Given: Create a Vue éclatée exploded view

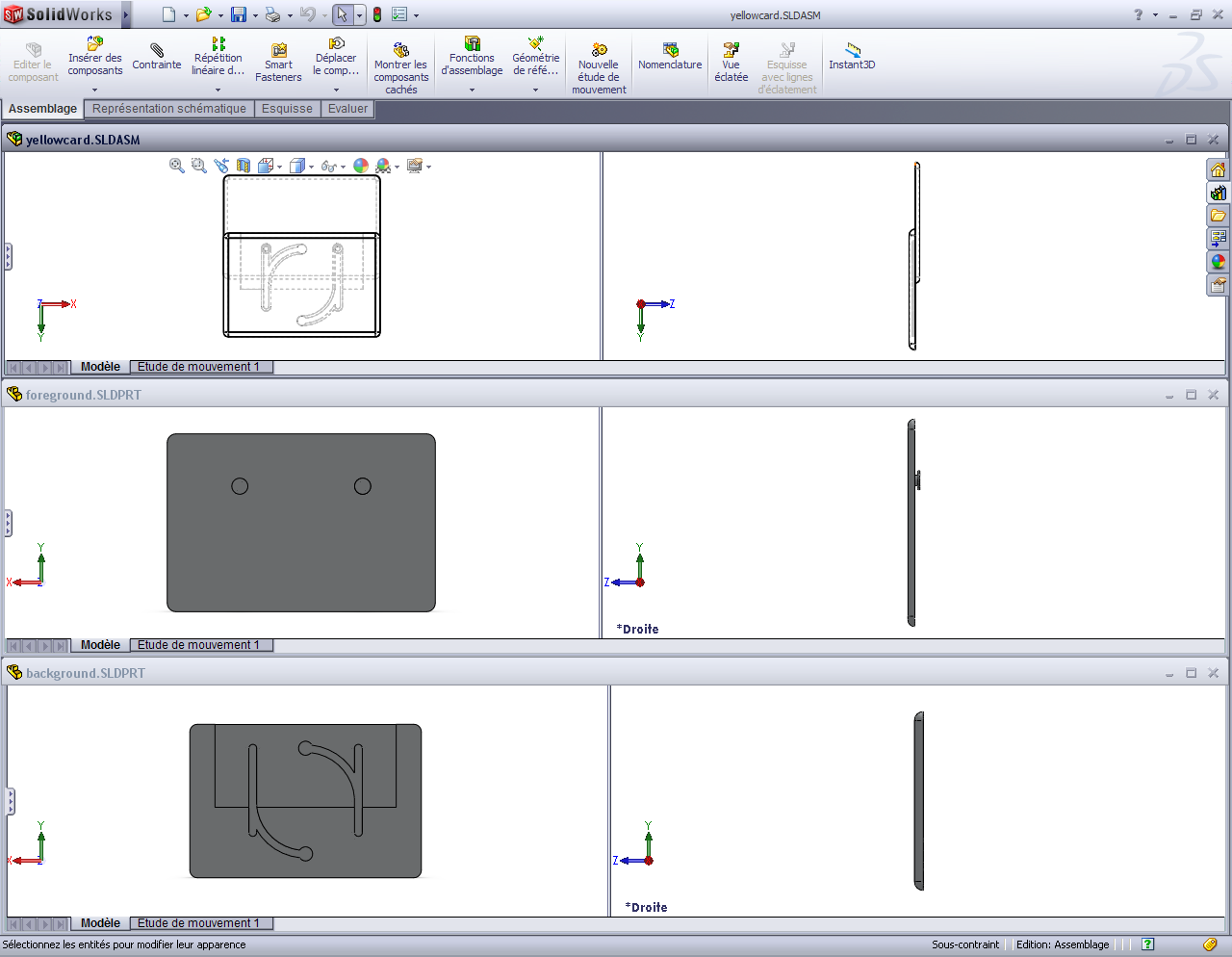Looking at the screenshot, I should coord(731,62).
